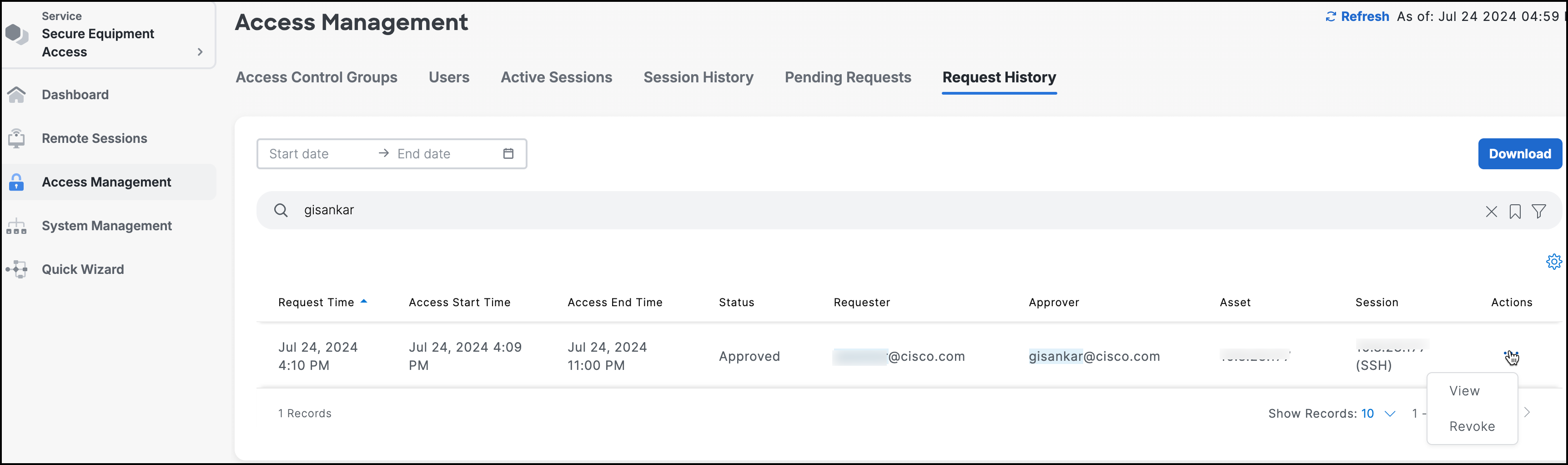Screen dimensions: 1568x465
Task: Select Remote Sessions in the sidebar
Action: (x=94, y=138)
